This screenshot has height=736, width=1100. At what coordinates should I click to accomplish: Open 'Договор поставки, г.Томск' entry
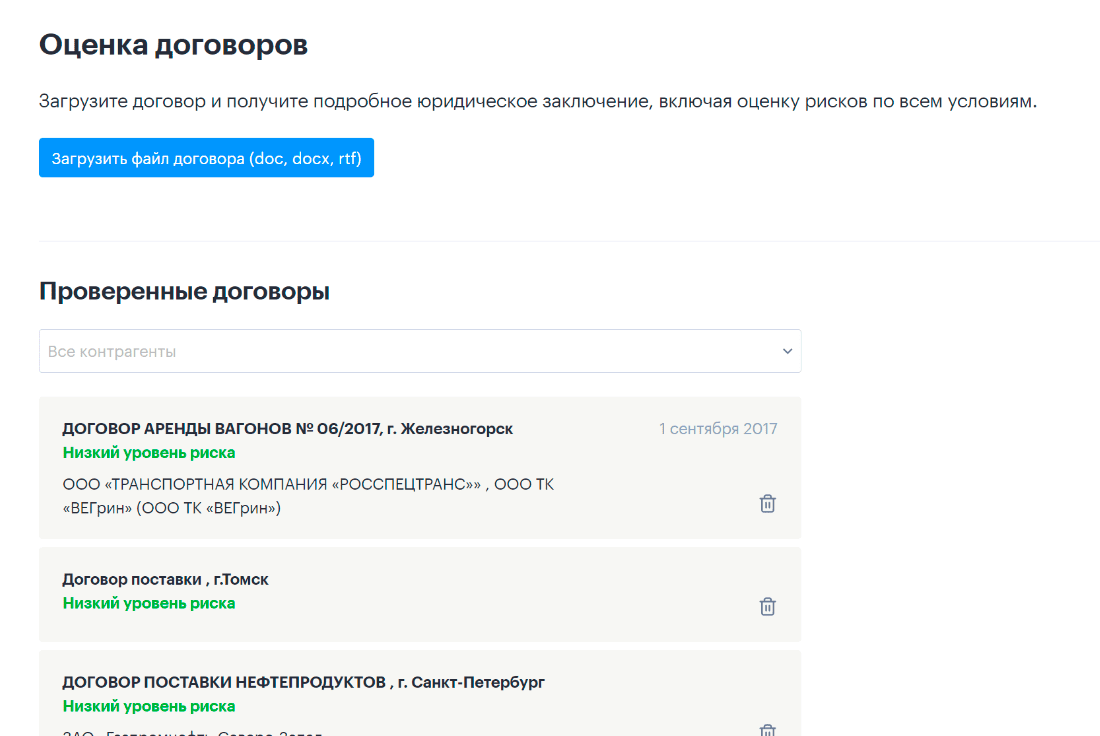click(165, 579)
